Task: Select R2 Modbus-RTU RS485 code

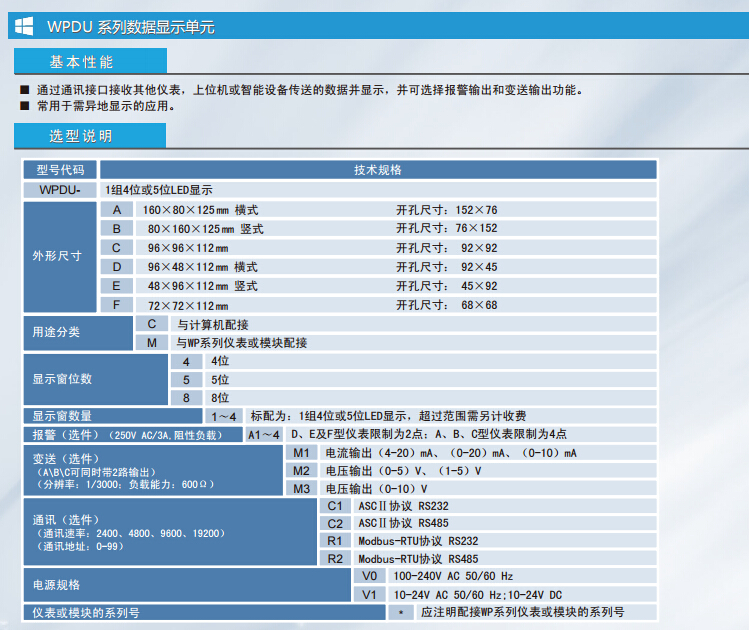Action: coord(336,558)
